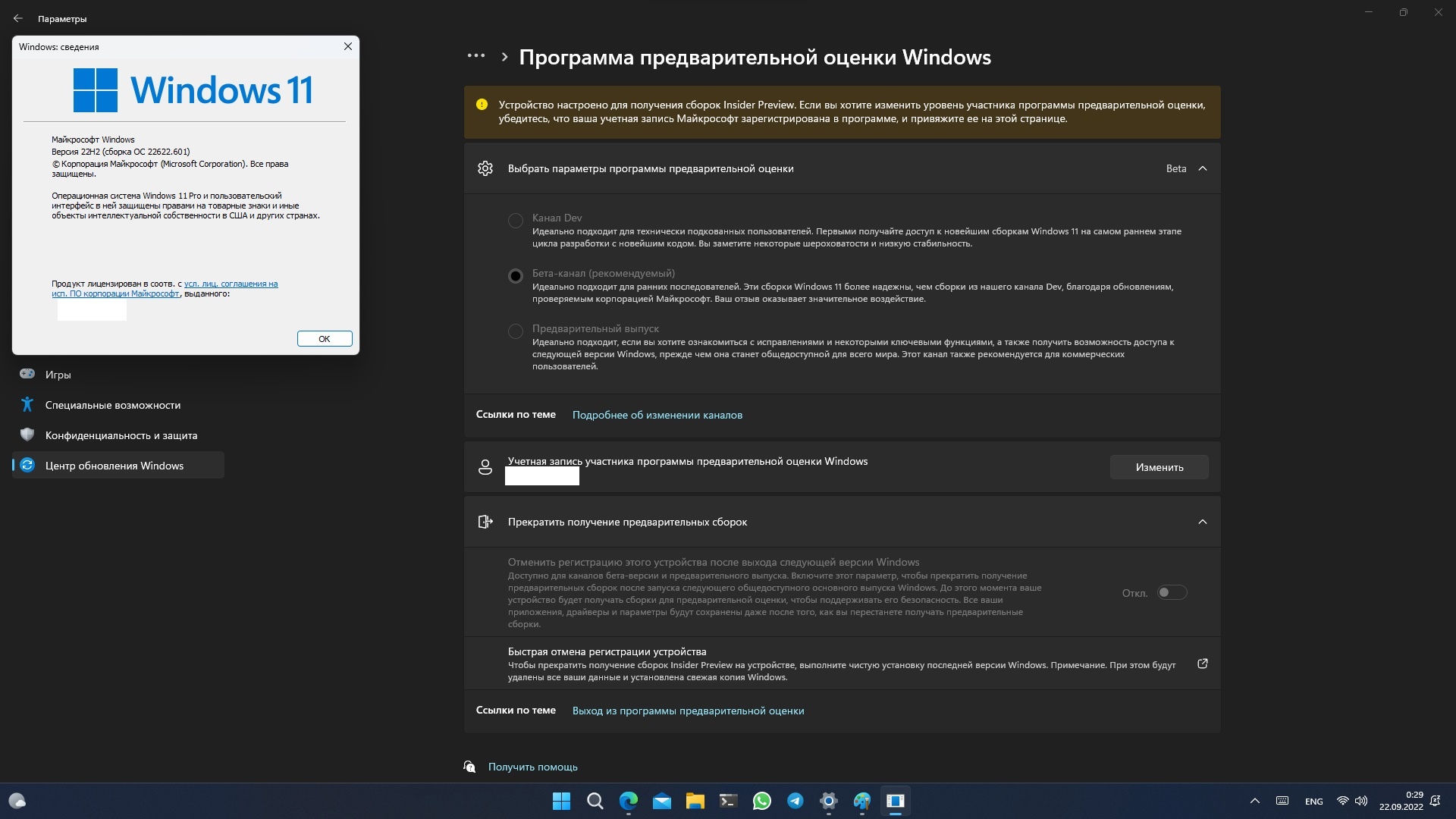Viewport: 1456px width, 819px height.
Task: Switch ENG input language
Action: [x=1314, y=802]
